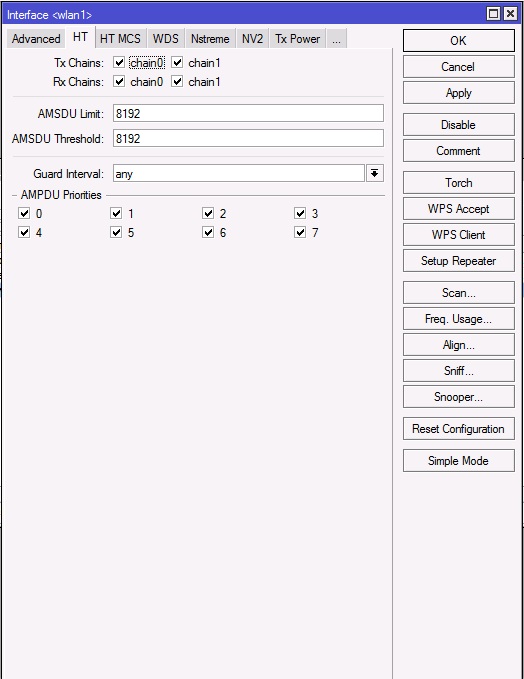Disable the wlan1 interface

(x=459, y=125)
